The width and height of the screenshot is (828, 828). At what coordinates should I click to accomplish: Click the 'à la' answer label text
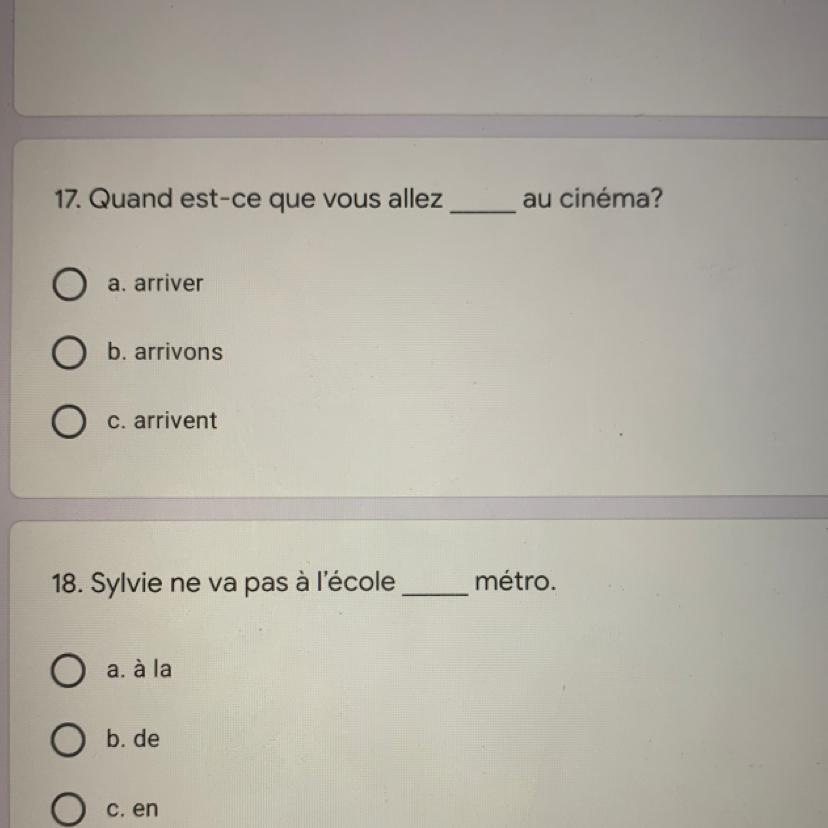[x=153, y=669]
